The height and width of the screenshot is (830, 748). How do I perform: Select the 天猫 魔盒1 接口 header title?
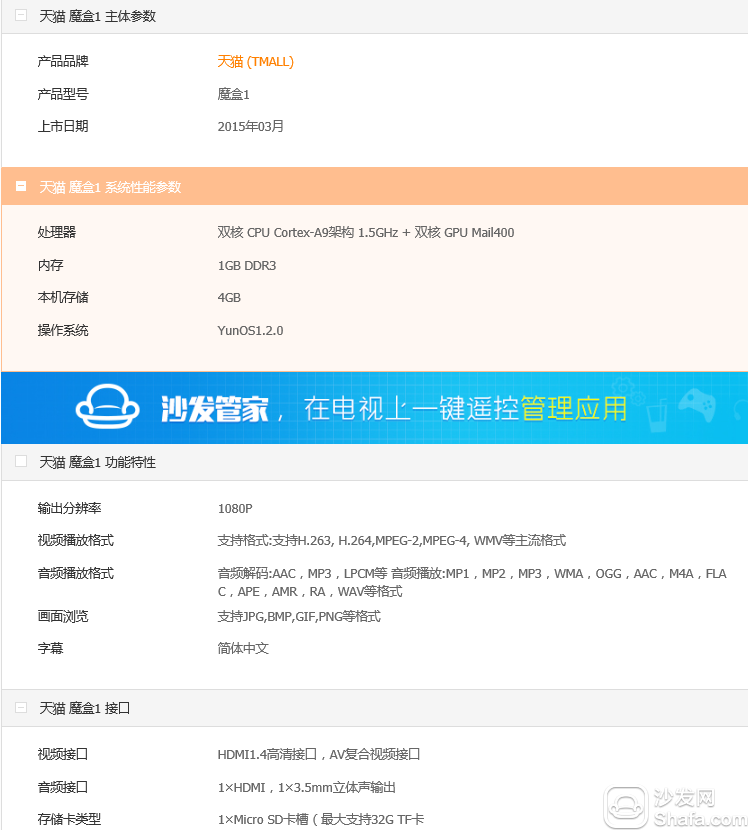pos(85,708)
